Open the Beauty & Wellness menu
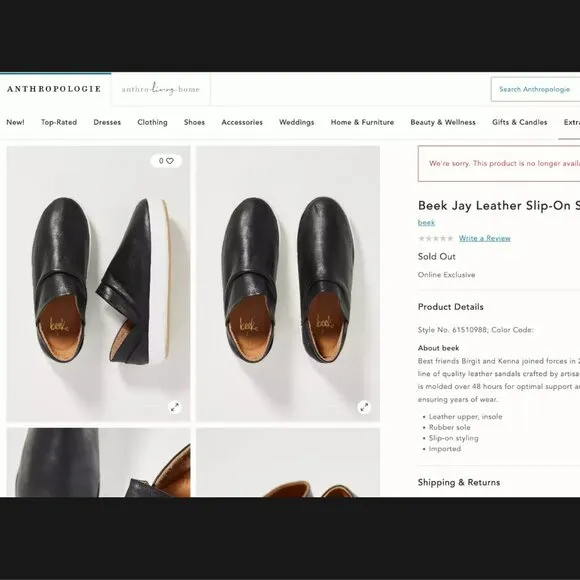This screenshot has height=580, width=580. (x=443, y=122)
